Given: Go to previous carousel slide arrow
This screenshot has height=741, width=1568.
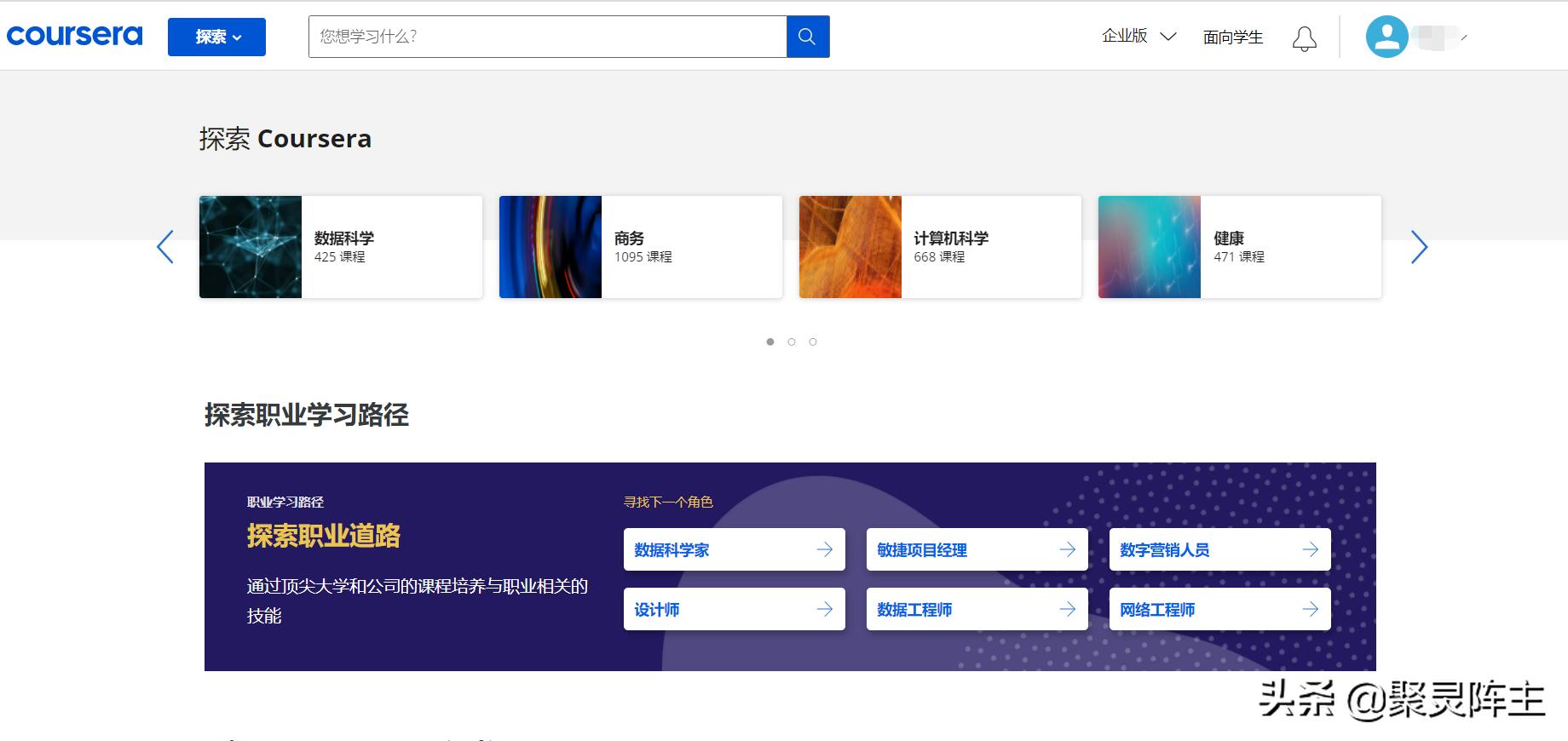Looking at the screenshot, I should click(x=165, y=247).
